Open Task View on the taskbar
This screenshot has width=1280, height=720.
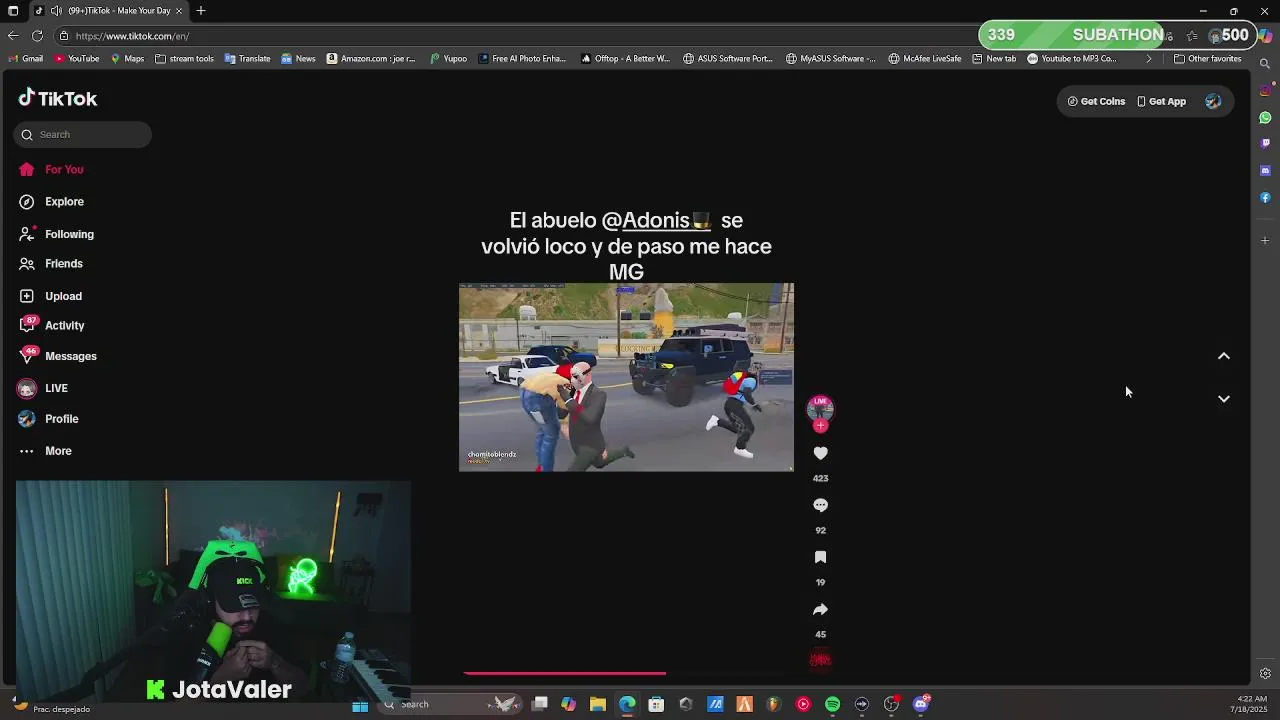click(539, 705)
